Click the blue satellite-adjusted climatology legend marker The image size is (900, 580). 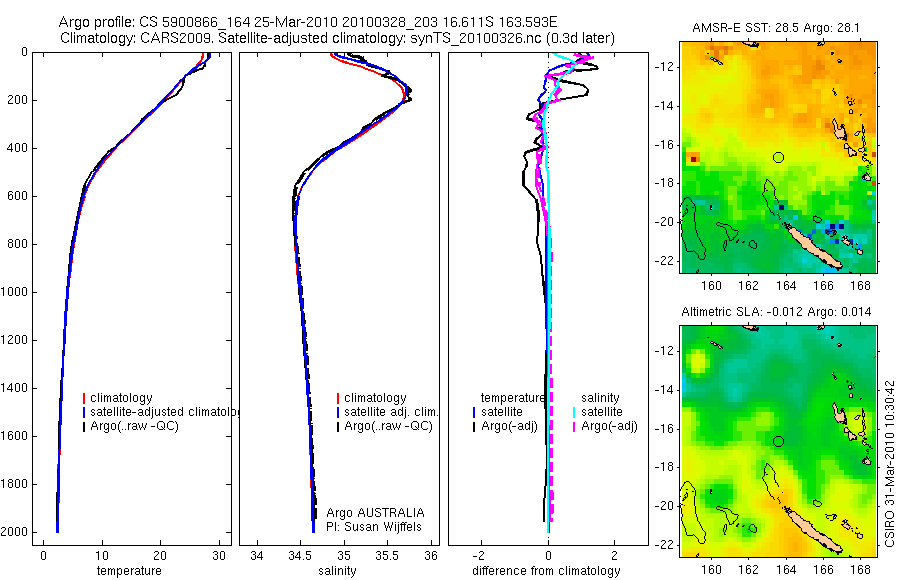[84, 412]
